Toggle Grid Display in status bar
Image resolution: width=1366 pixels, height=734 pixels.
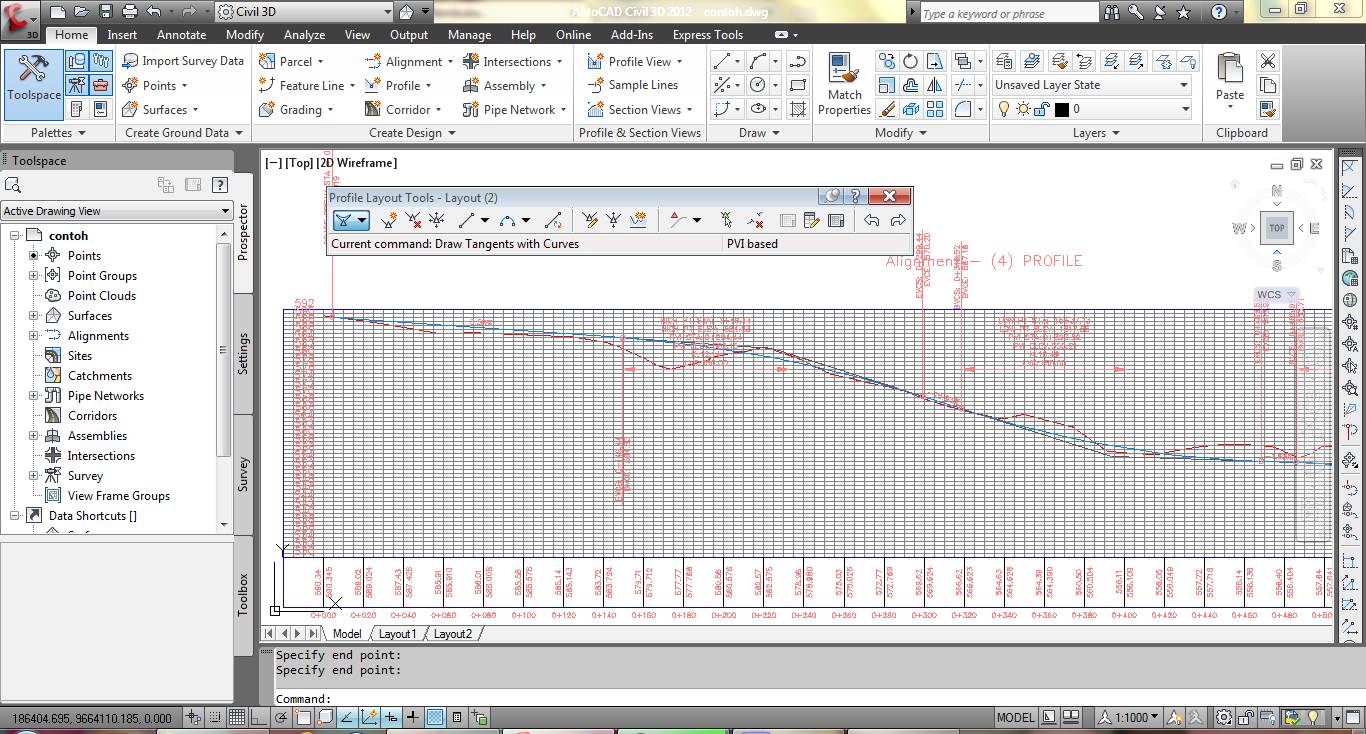point(237,717)
